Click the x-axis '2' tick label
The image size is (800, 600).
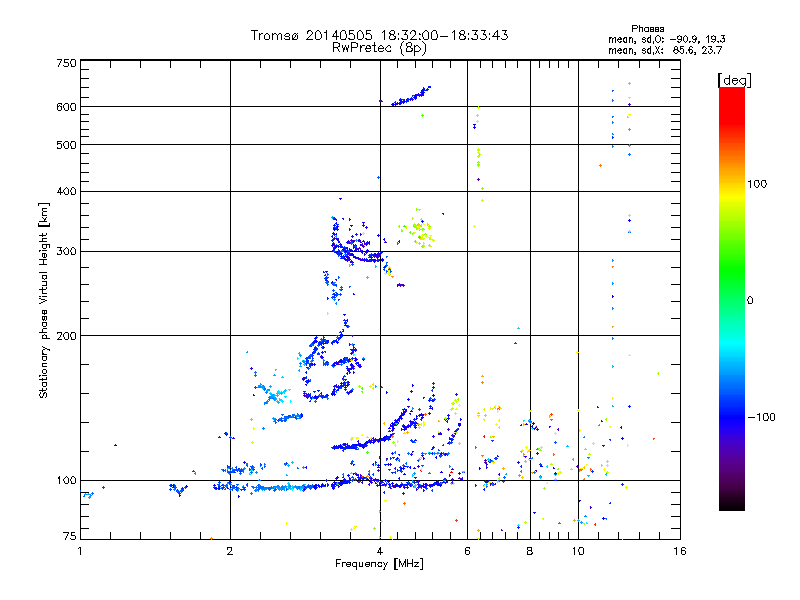(230, 551)
